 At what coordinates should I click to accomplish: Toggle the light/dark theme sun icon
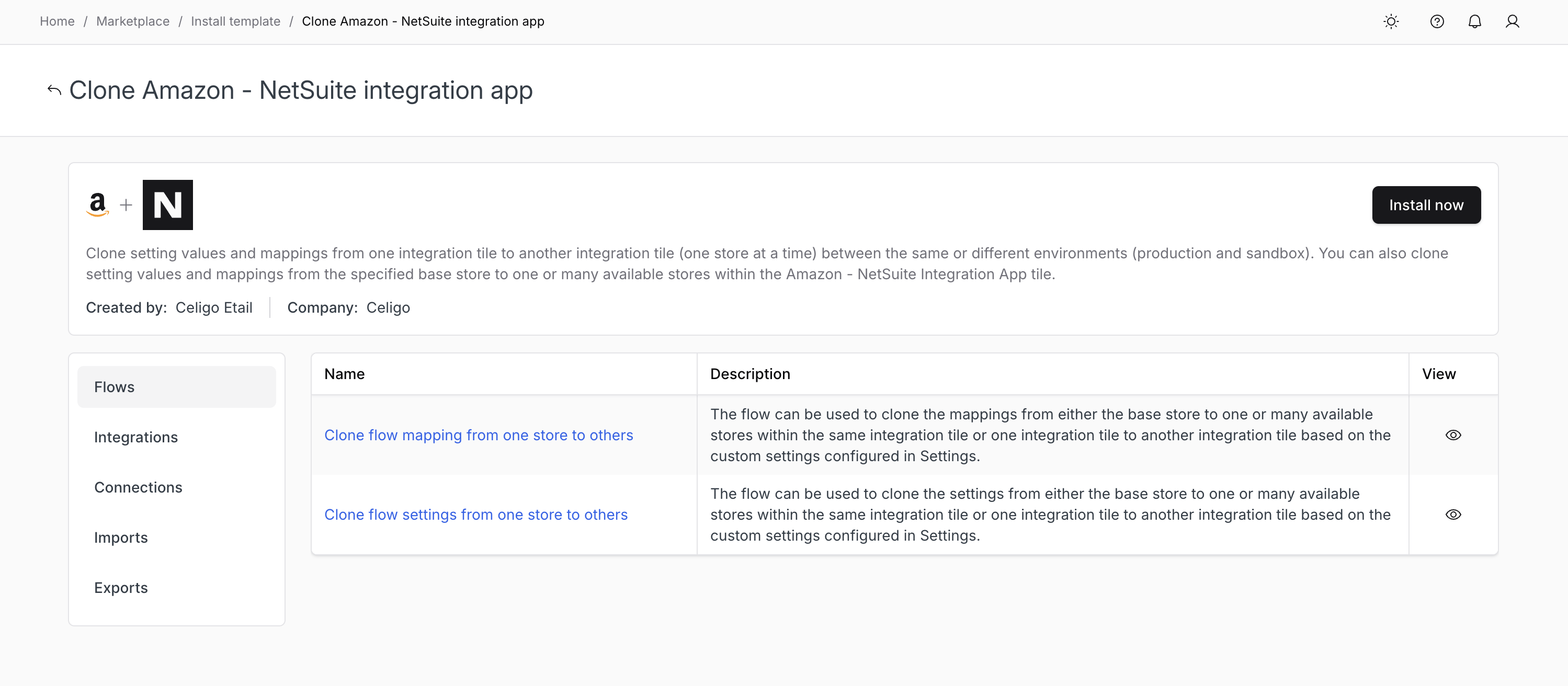1391,22
